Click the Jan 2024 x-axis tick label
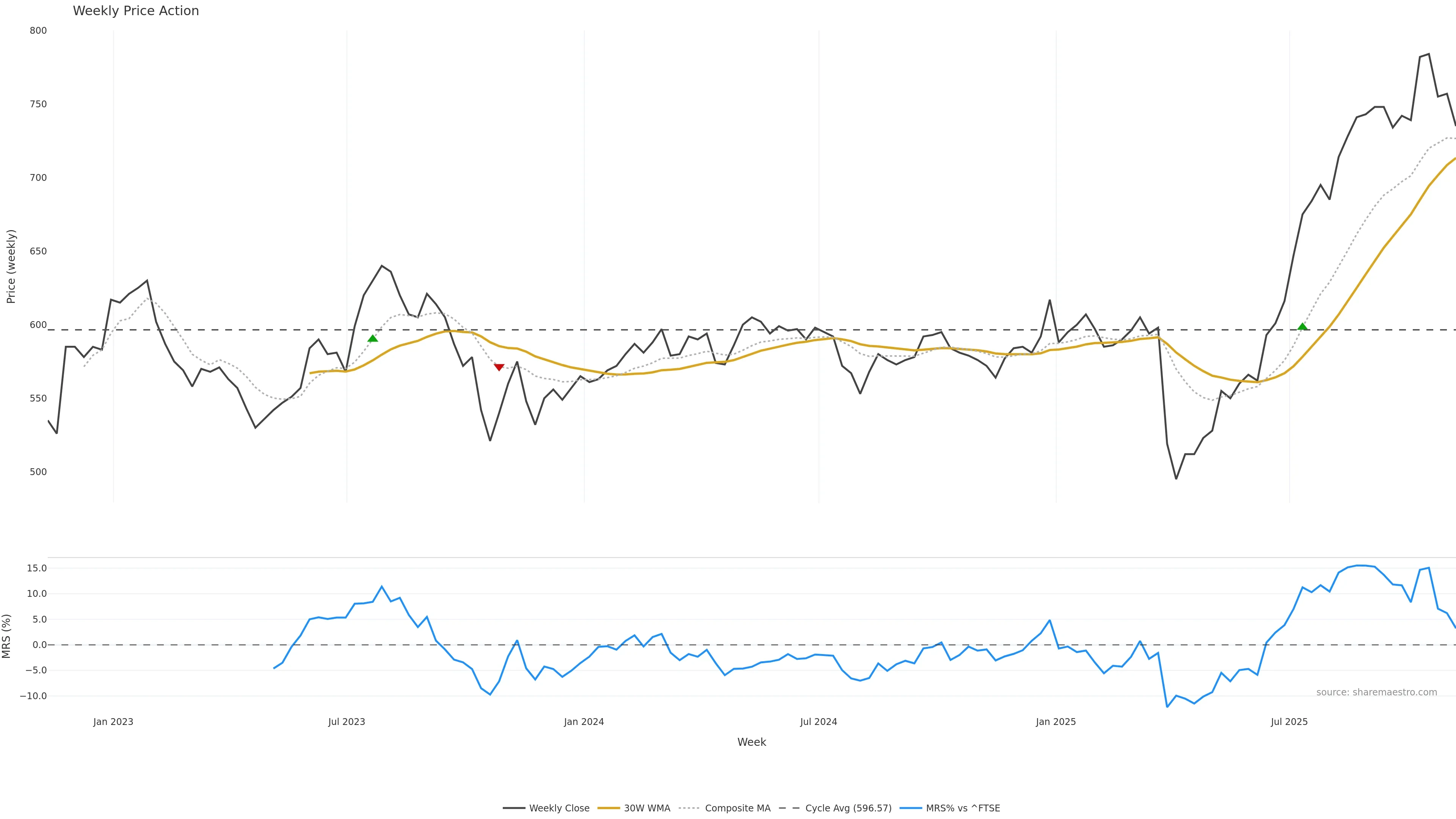Viewport: 1456px width, 819px height. click(x=584, y=722)
